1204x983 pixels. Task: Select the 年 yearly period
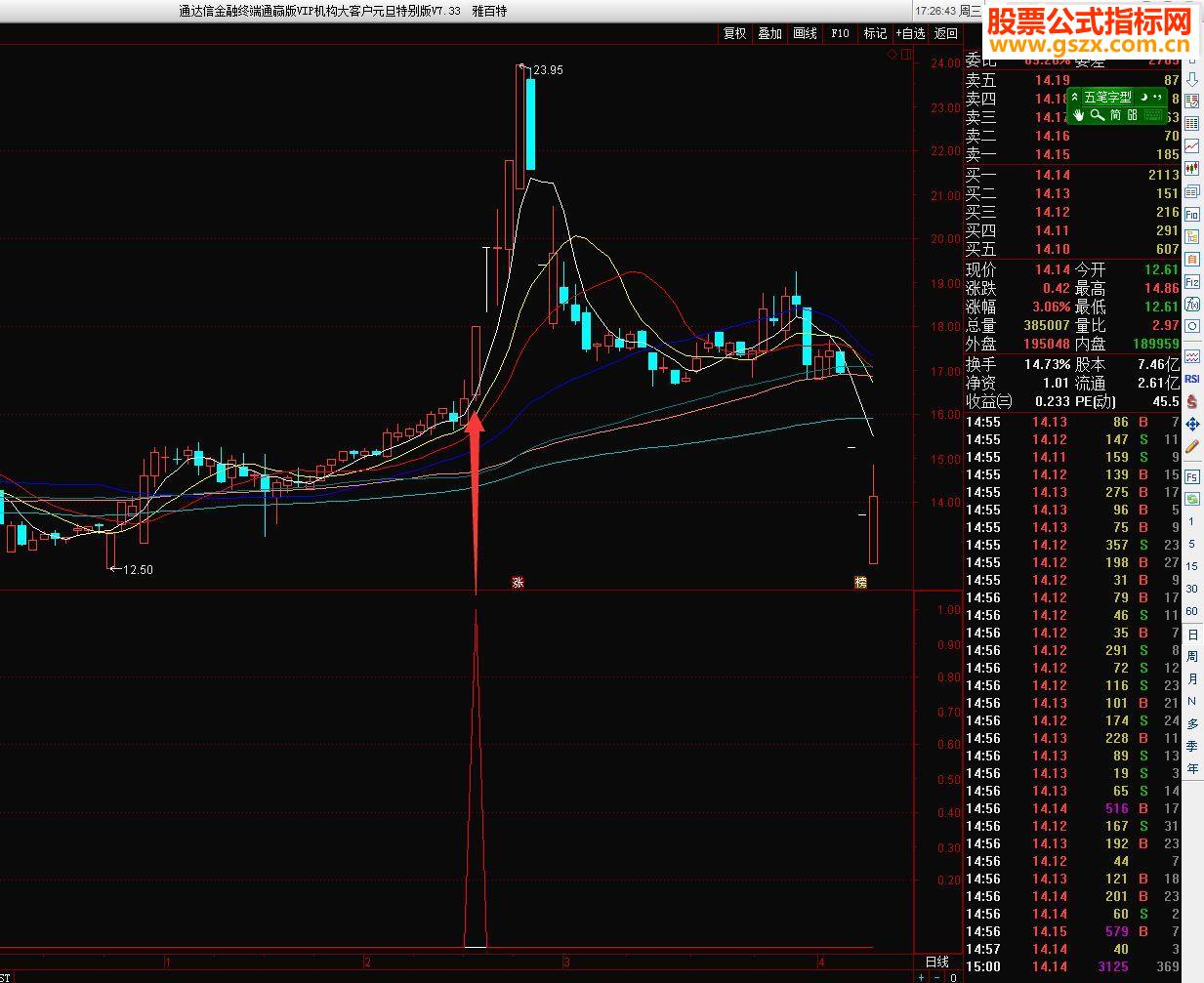[1192, 768]
